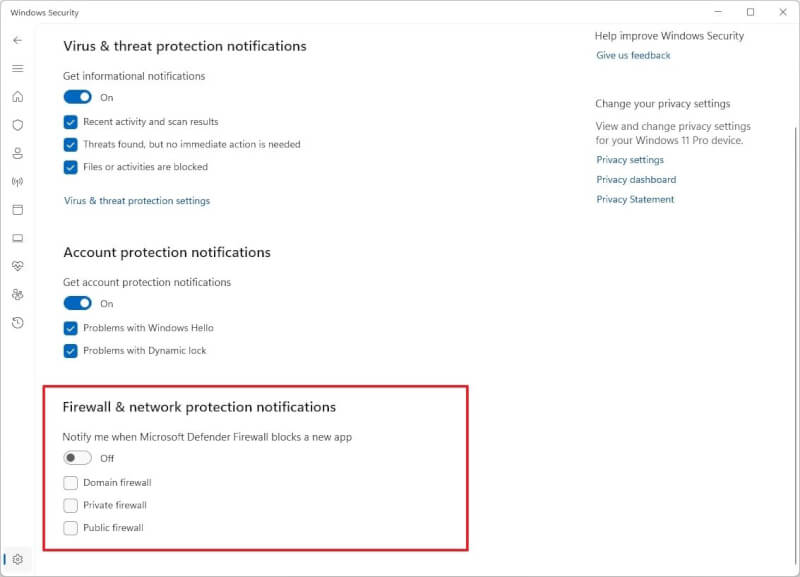Viewport: 800px width, 577px height.
Task: Open Firewall & network protection antenna icon
Action: (17, 182)
